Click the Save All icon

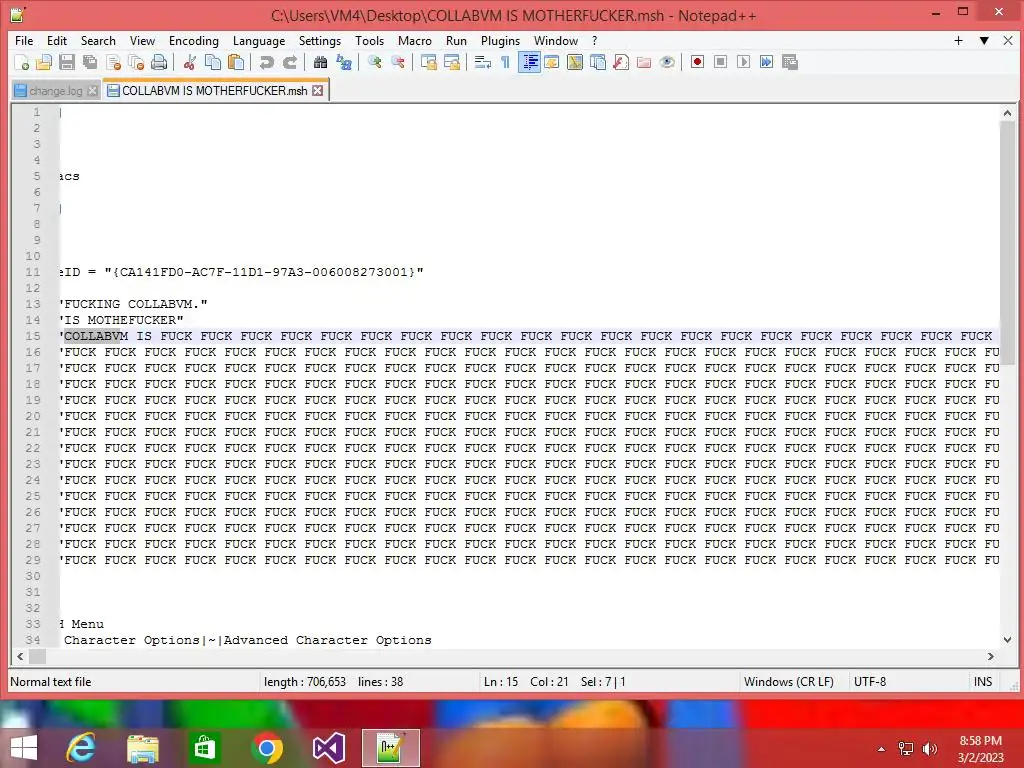pos(89,62)
